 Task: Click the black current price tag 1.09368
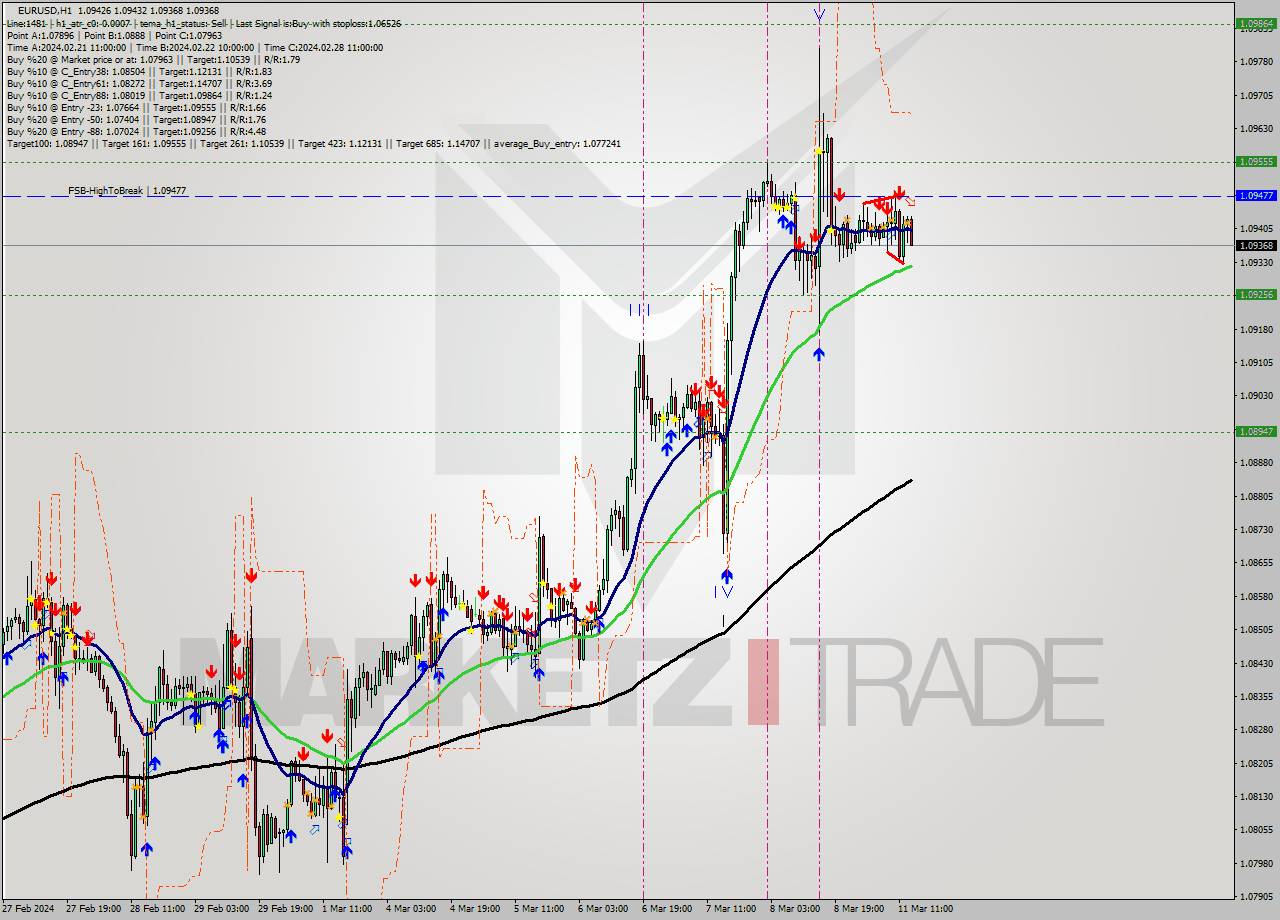[x=1255, y=245]
